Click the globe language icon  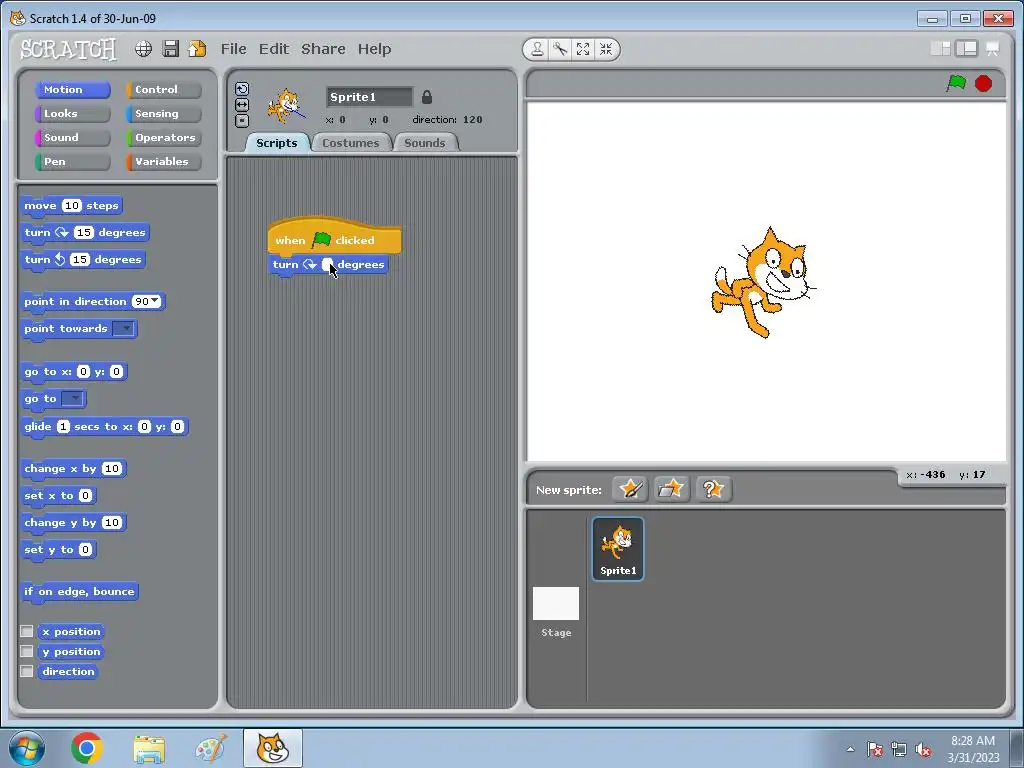tap(144, 49)
